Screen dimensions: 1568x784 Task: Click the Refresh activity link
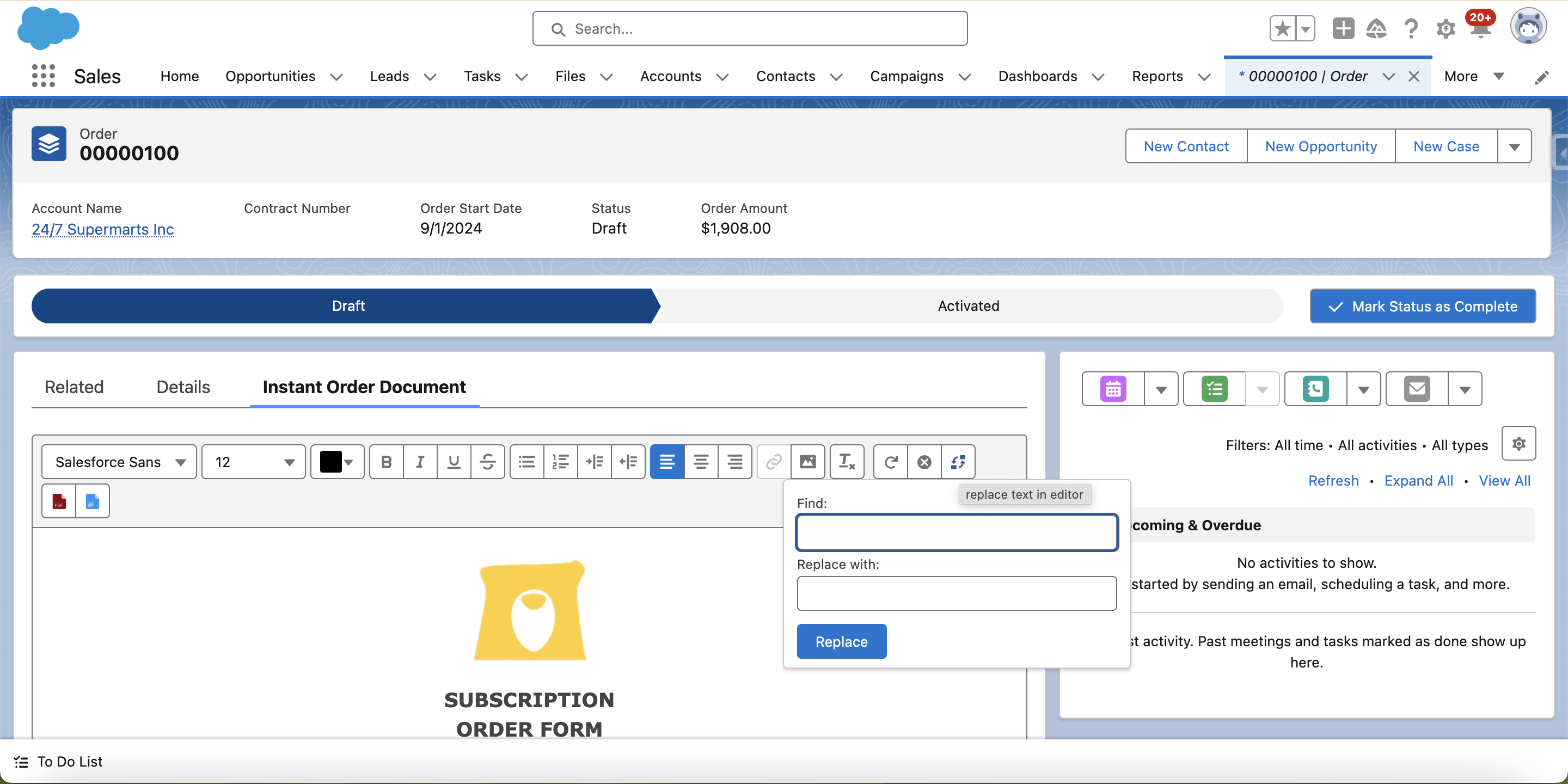1333,481
